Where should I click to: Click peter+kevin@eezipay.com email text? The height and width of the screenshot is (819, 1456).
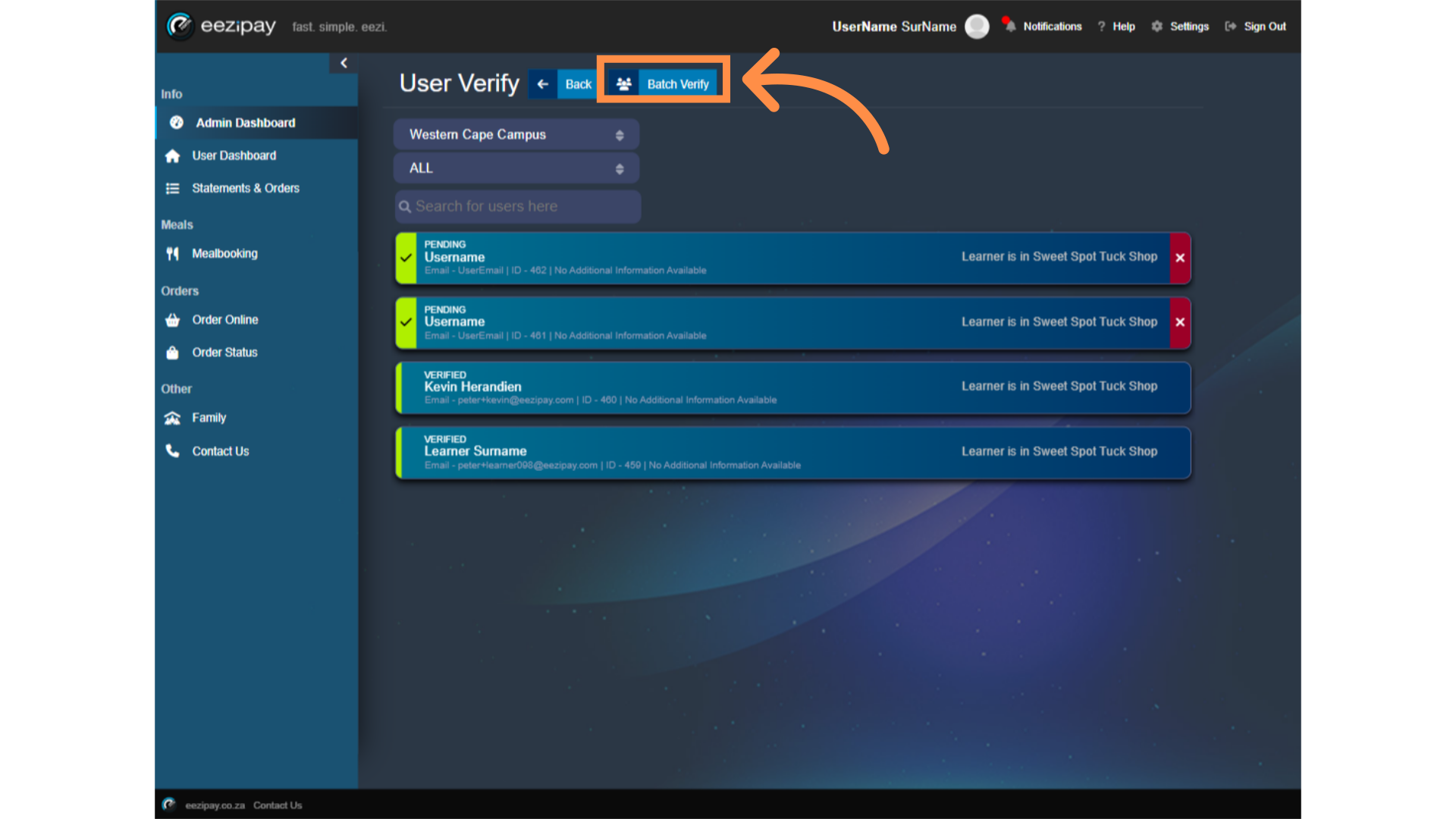tap(516, 400)
